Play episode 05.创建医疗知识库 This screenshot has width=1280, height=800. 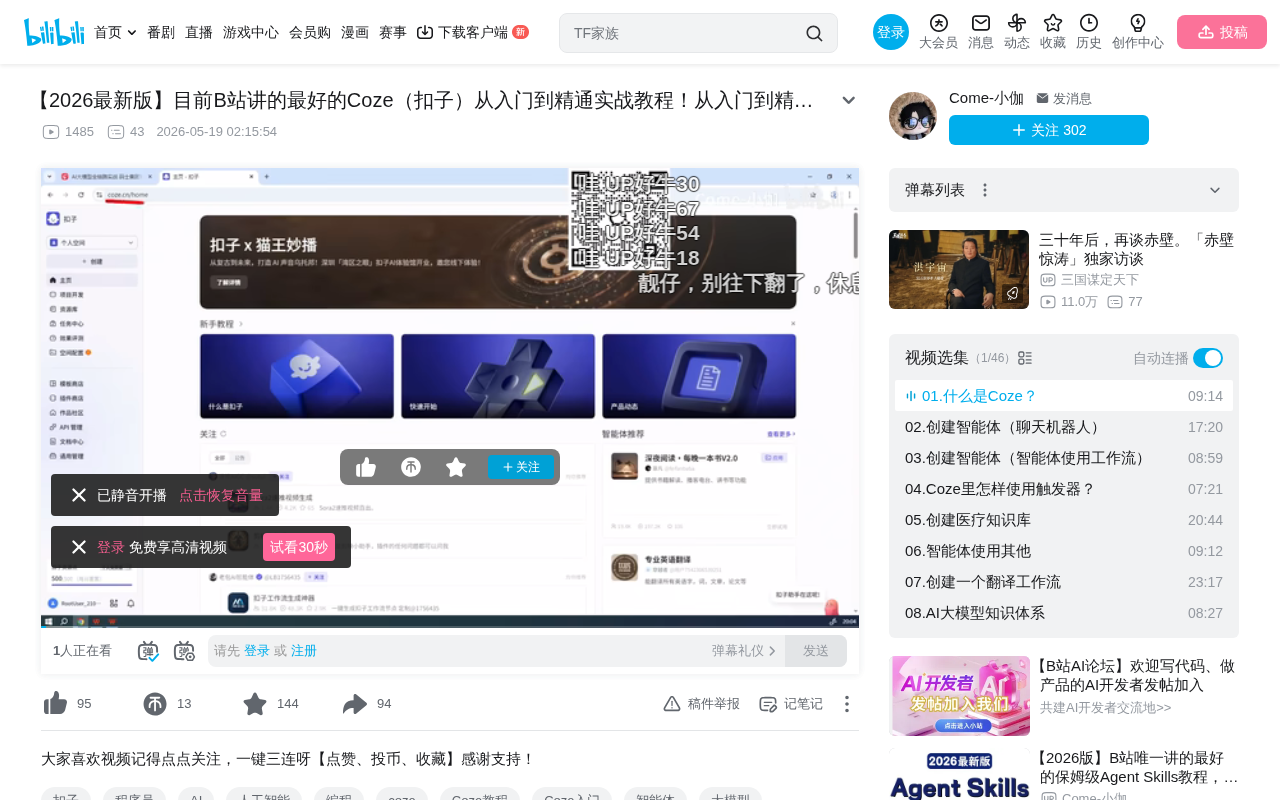[1064, 520]
